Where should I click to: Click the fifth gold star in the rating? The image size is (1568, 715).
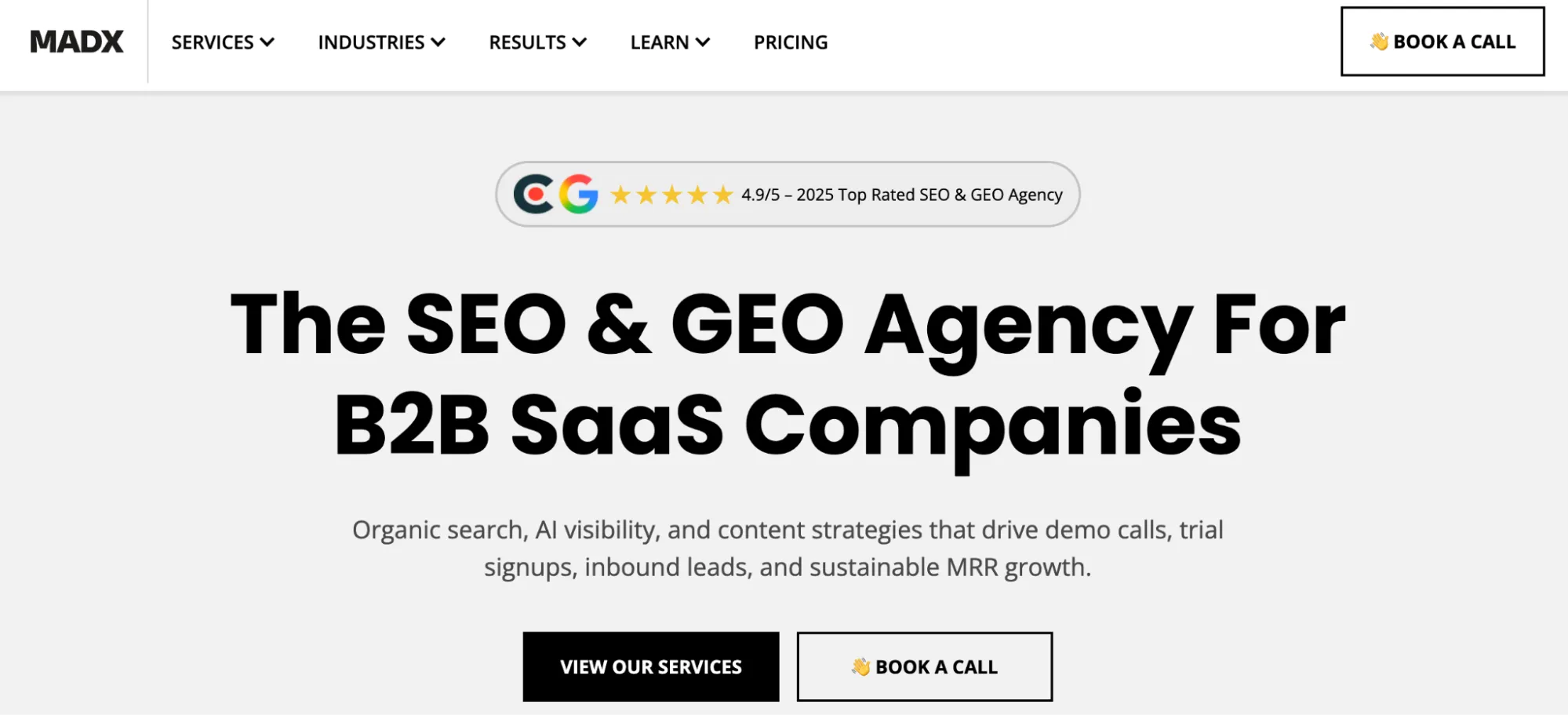pos(722,195)
